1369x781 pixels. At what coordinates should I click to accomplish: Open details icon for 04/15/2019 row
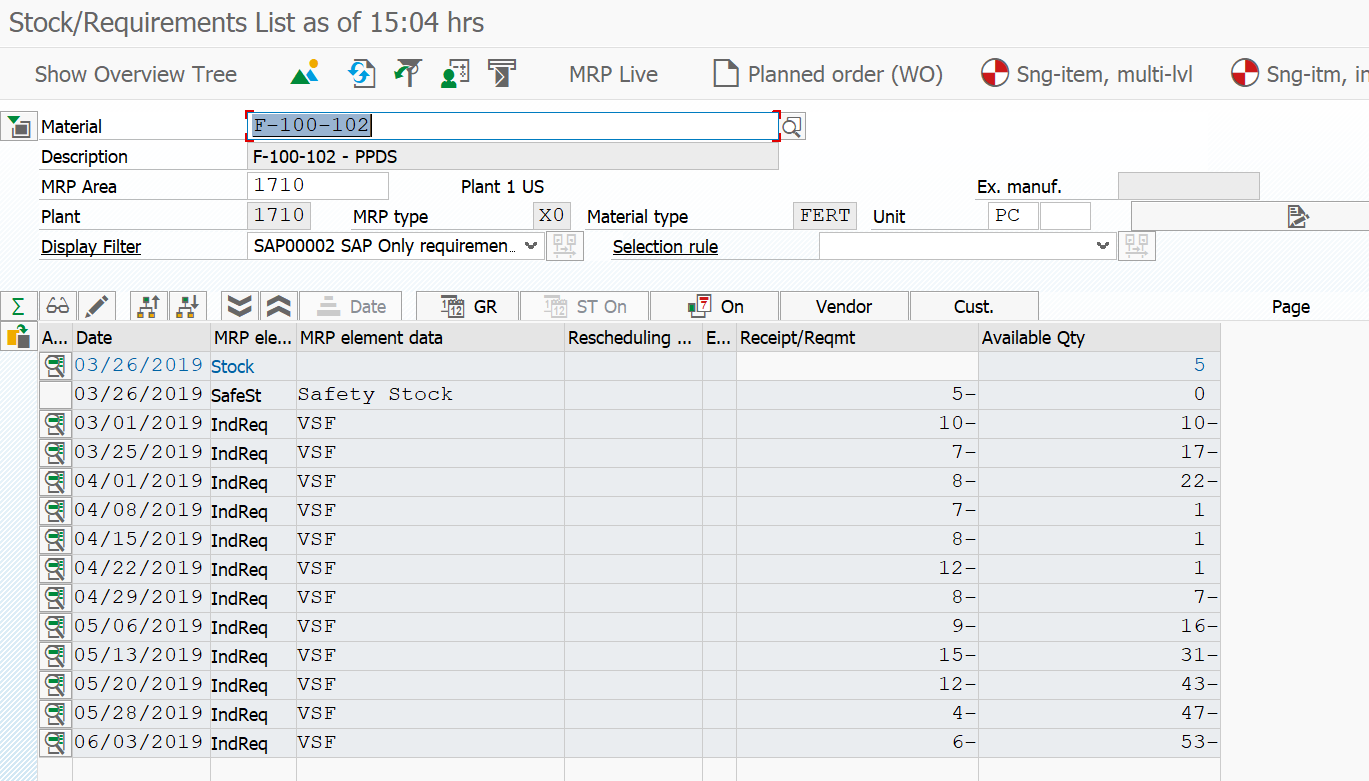tap(55, 540)
